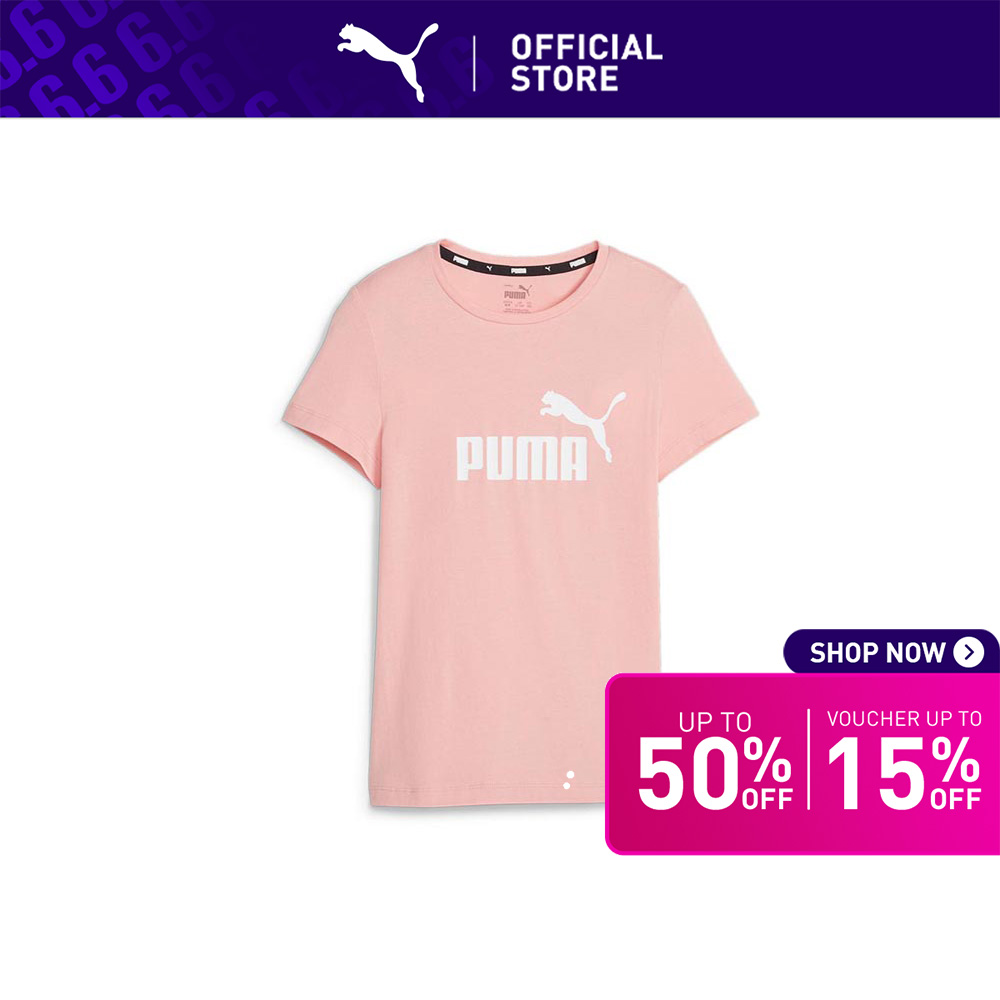
Task: Click the pink t-shirt product image
Action: click(520, 523)
